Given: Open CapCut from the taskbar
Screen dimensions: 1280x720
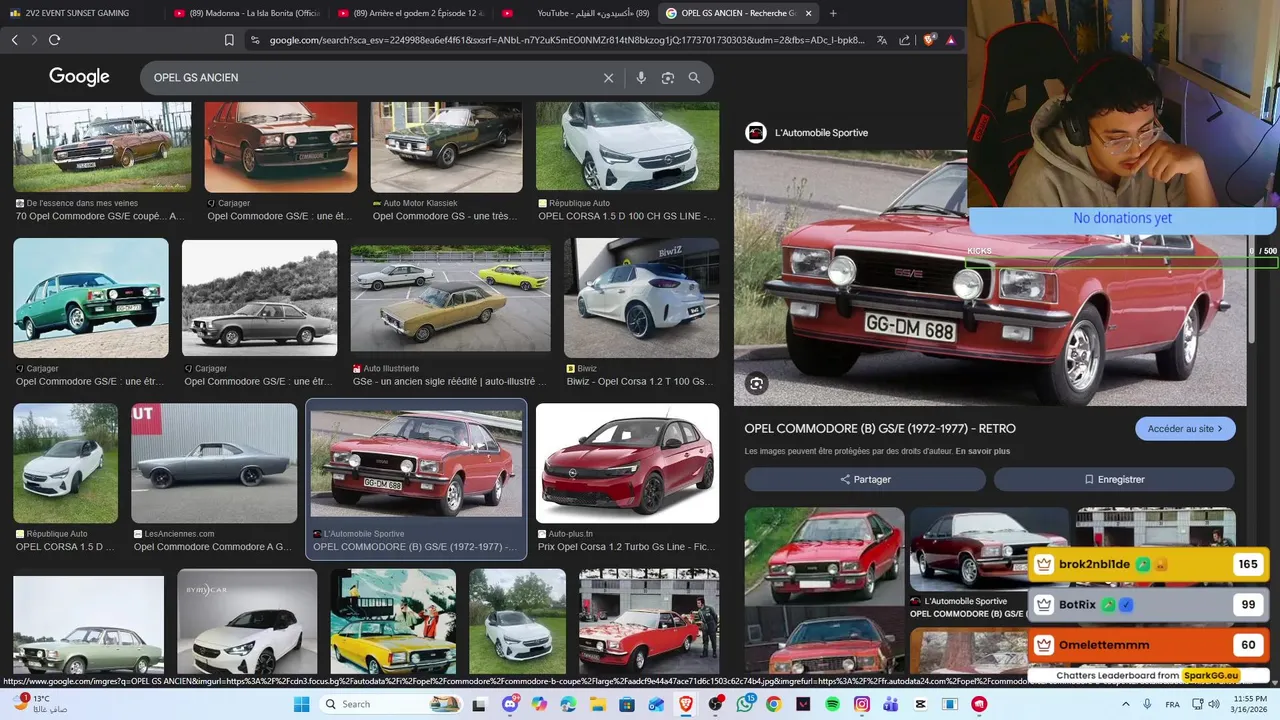Looking at the screenshot, I should (921, 704).
